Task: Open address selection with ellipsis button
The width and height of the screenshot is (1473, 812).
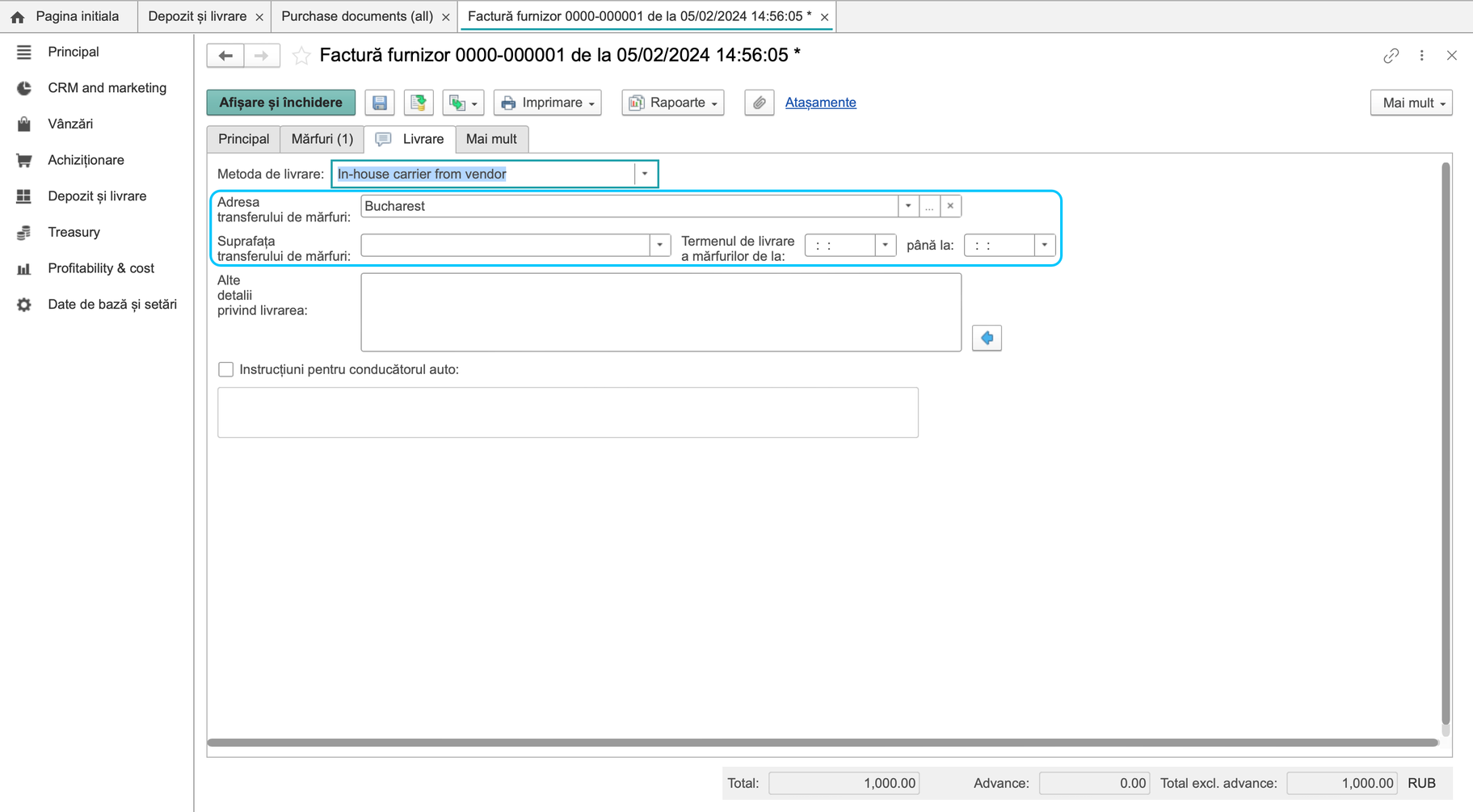Action: coord(929,206)
